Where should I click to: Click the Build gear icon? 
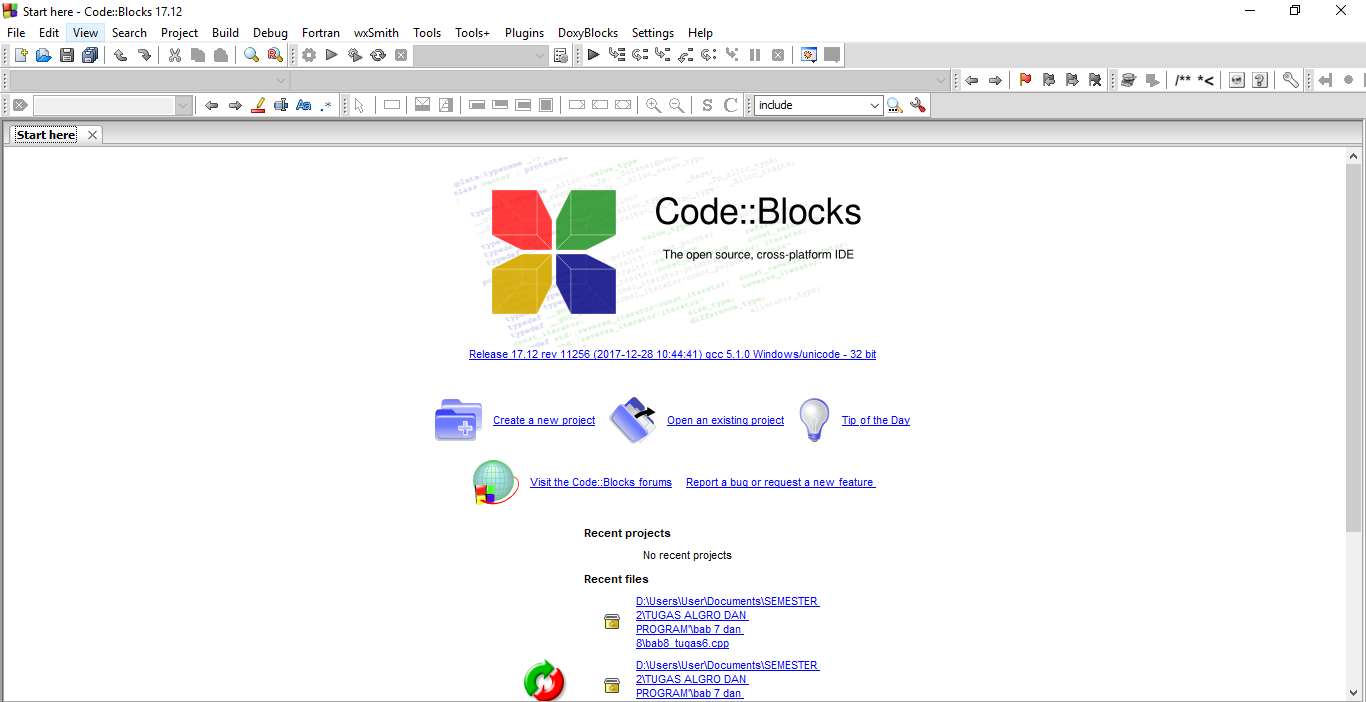tap(309, 55)
